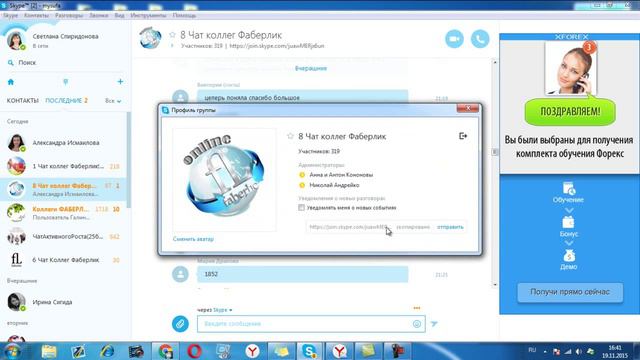Screen dimensions: 640x360
Task: Open the Звонки menu
Action: (x=99, y=16)
